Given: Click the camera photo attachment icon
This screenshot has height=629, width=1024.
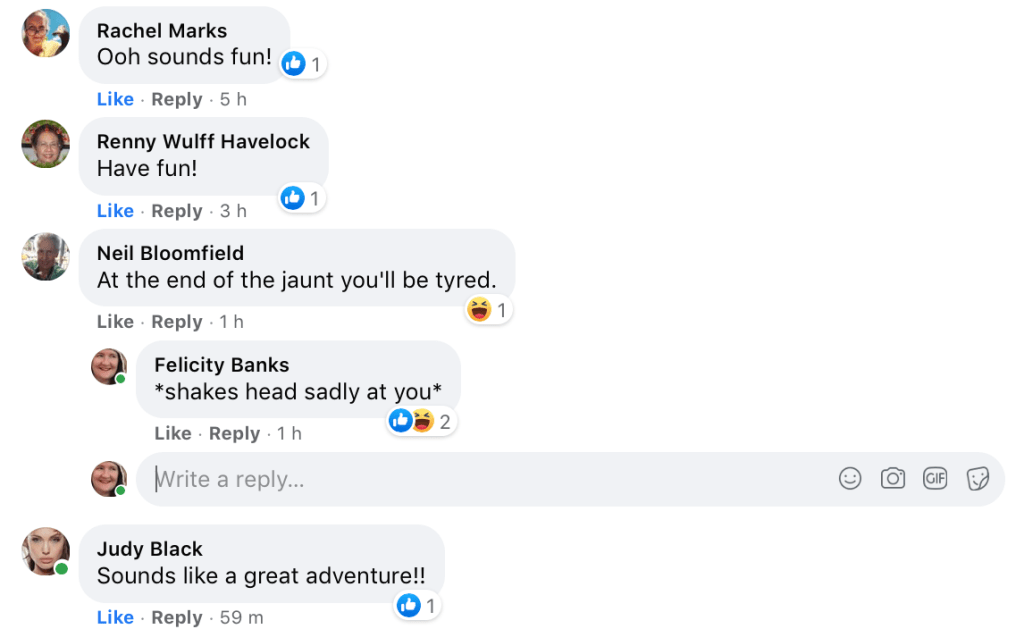Looking at the screenshot, I should [x=892, y=479].
